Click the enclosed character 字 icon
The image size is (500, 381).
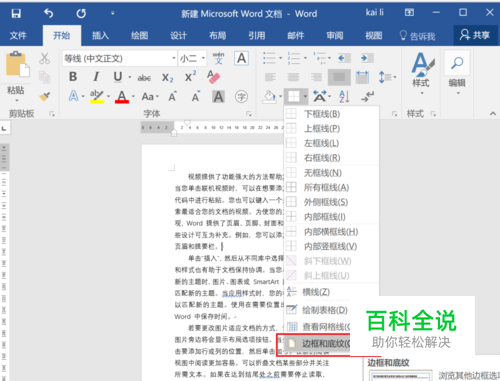tap(241, 97)
